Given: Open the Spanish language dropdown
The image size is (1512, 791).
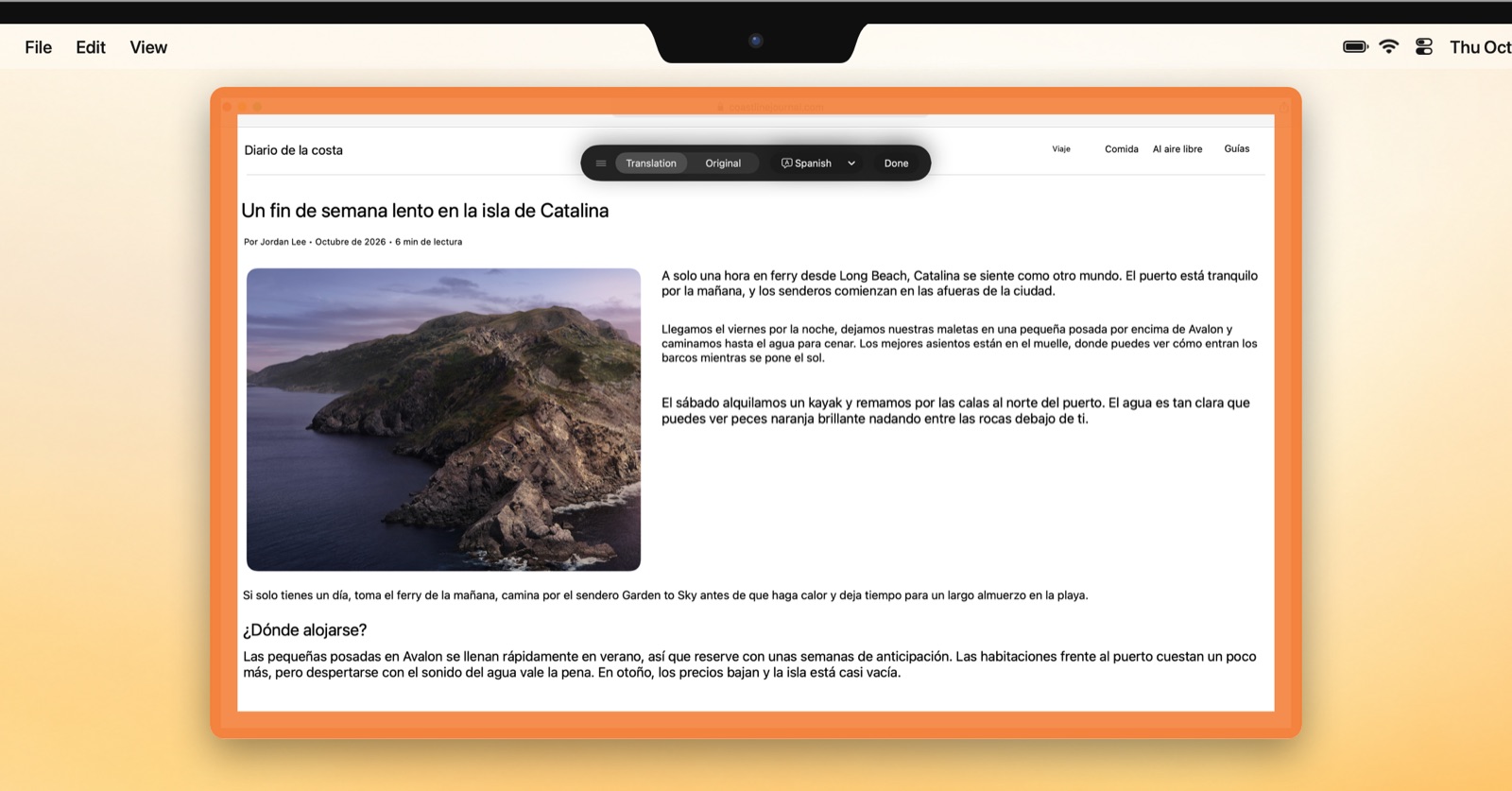Looking at the screenshot, I should pos(817,163).
